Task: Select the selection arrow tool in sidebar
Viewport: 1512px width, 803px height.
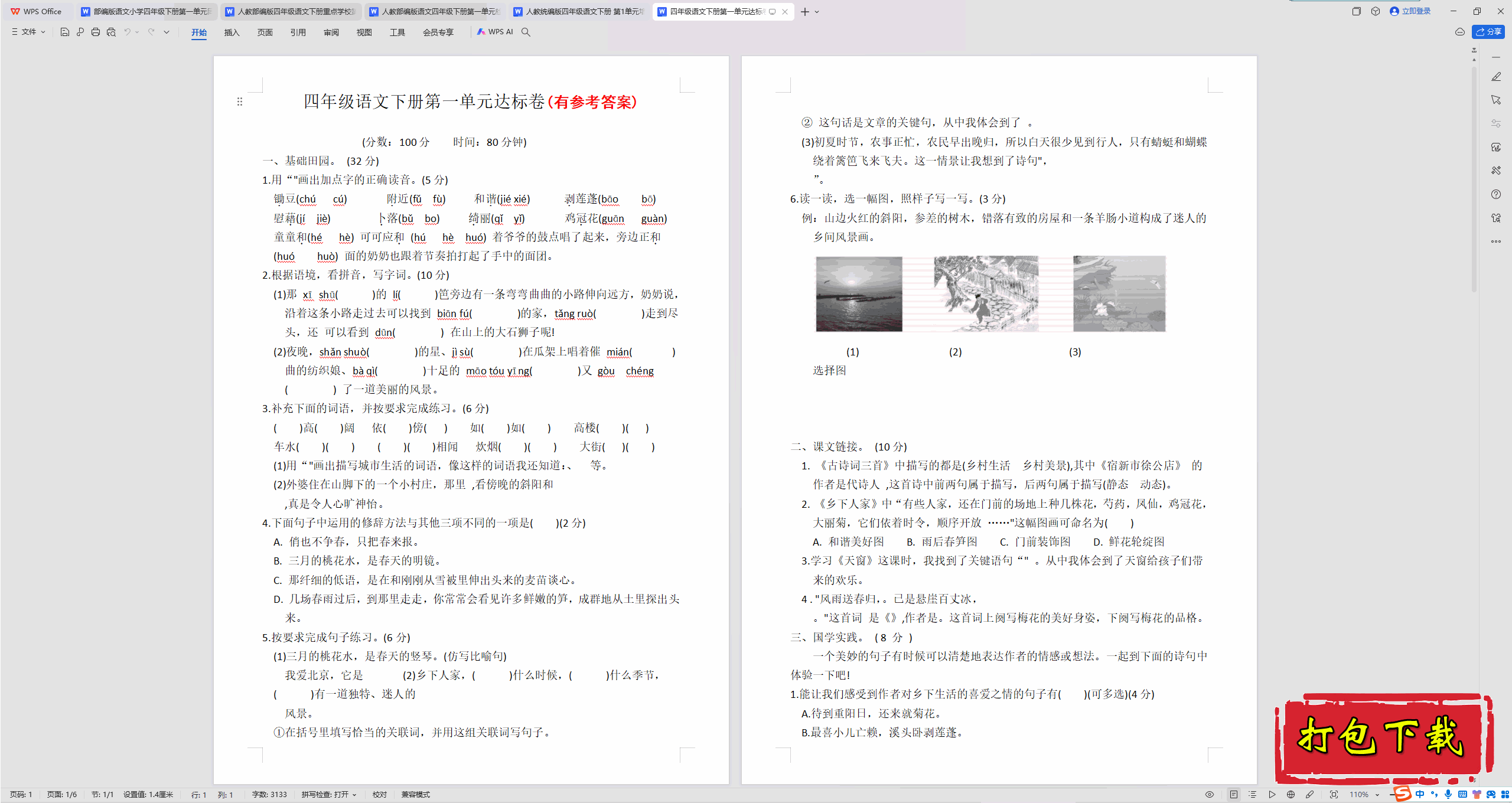Action: [x=1496, y=100]
